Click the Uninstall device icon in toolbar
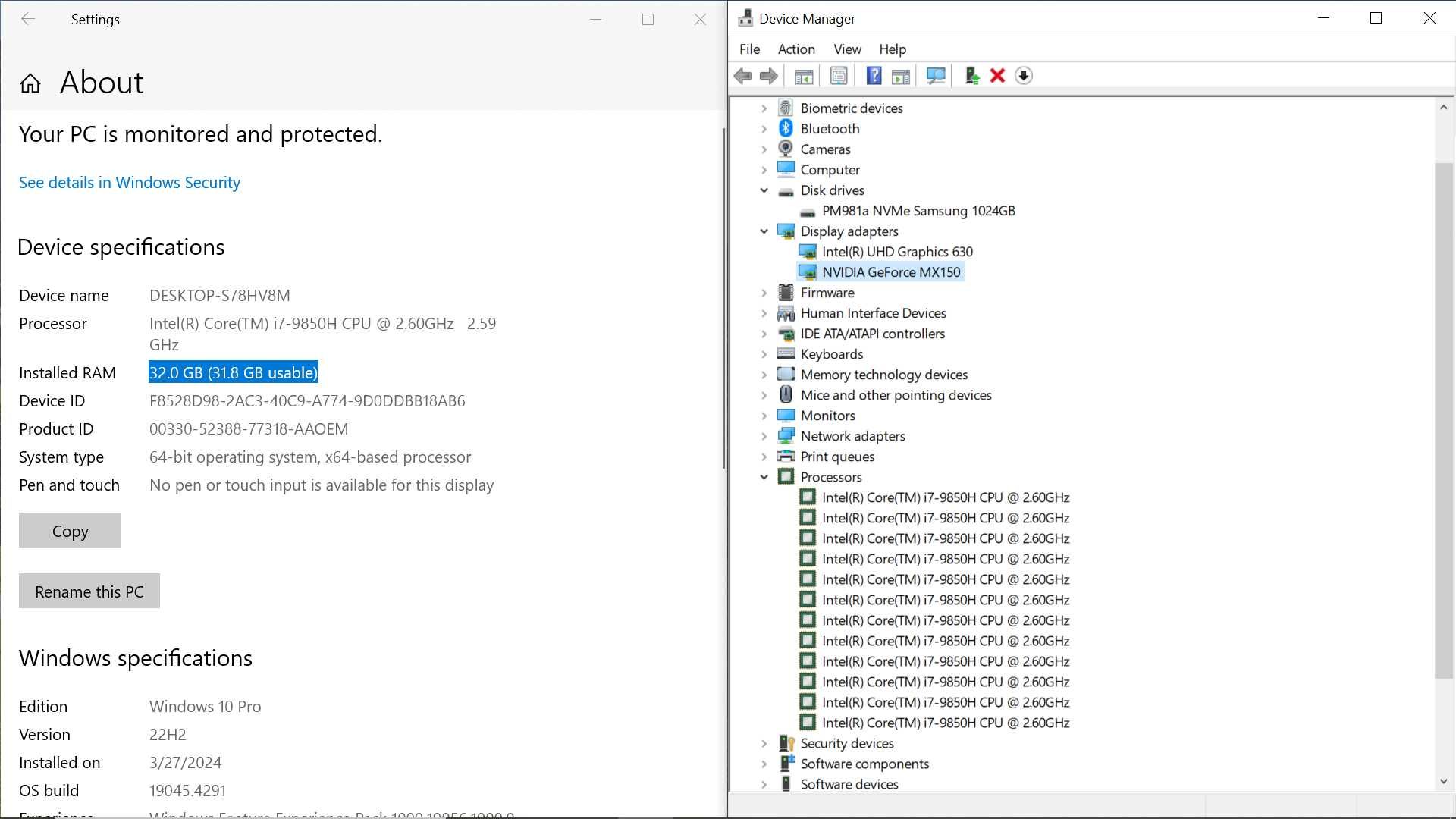The width and height of the screenshot is (1456, 819). click(997, 75)
